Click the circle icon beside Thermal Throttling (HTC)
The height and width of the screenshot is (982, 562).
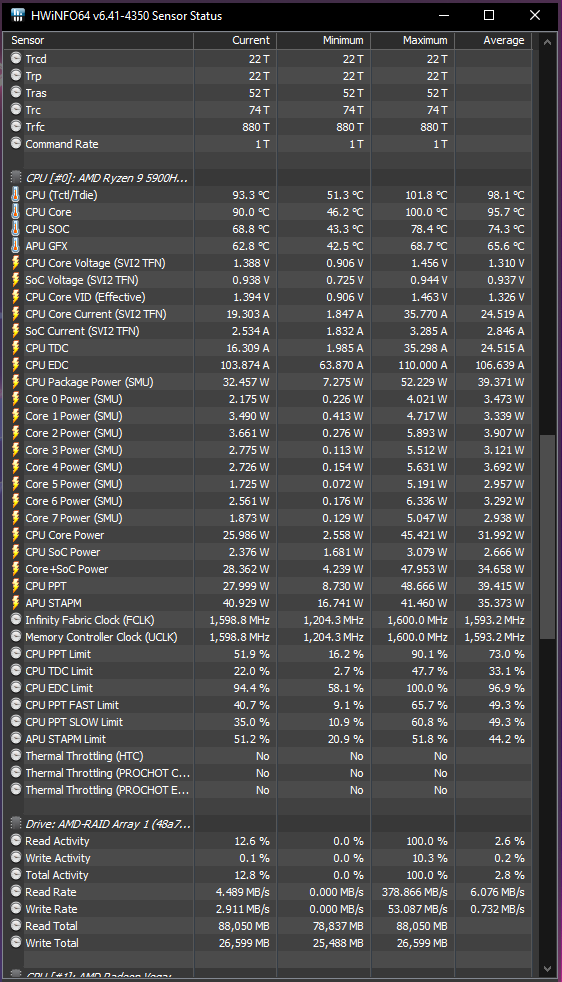pyautogui.click(x=16, y=755)
